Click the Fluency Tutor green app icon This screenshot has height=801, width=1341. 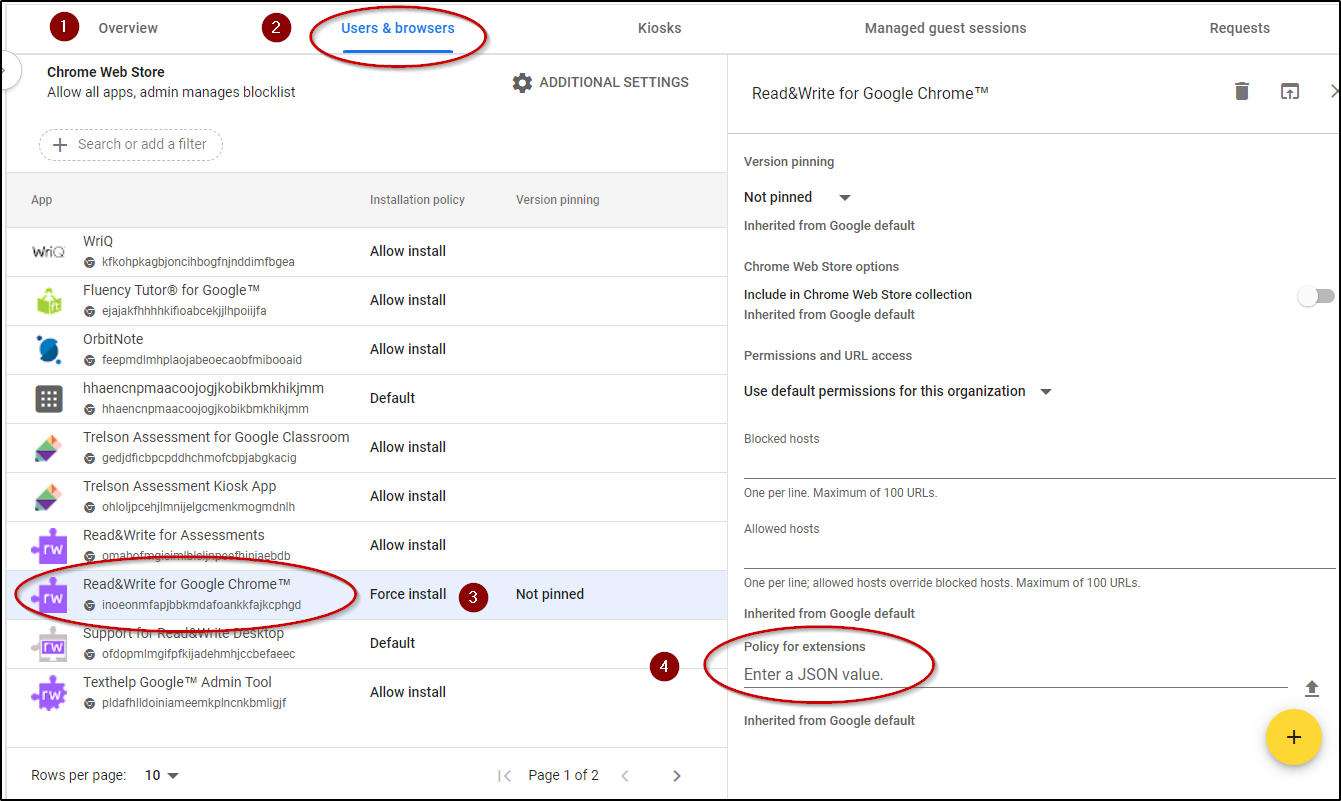(x=49, y=301)
